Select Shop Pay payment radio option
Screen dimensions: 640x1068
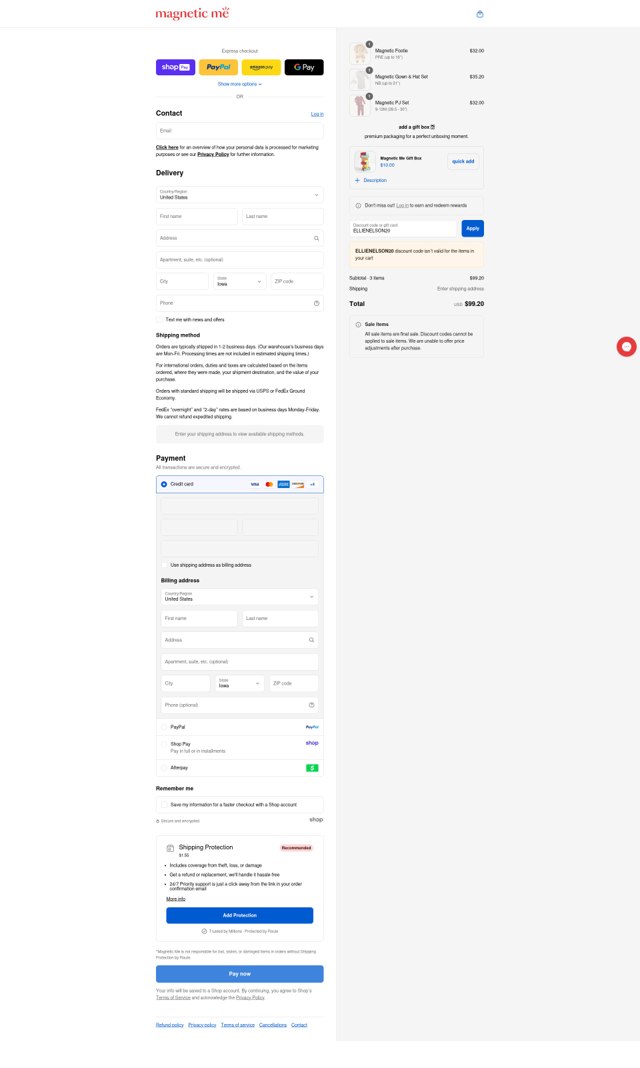coord(164,744)
